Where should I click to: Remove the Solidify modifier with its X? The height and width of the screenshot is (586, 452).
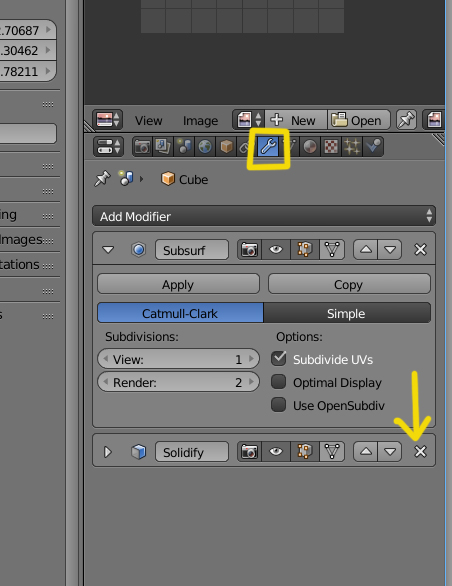click(x=421, y=452)
